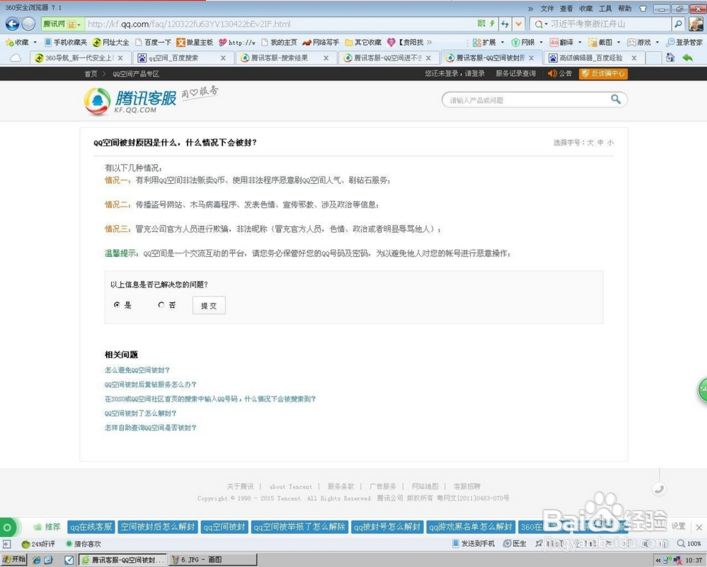Expand the 扩展 dropdown arrow
Viewport: 707px width, 567px height.
pyautogui.click(x=502, y=42)
